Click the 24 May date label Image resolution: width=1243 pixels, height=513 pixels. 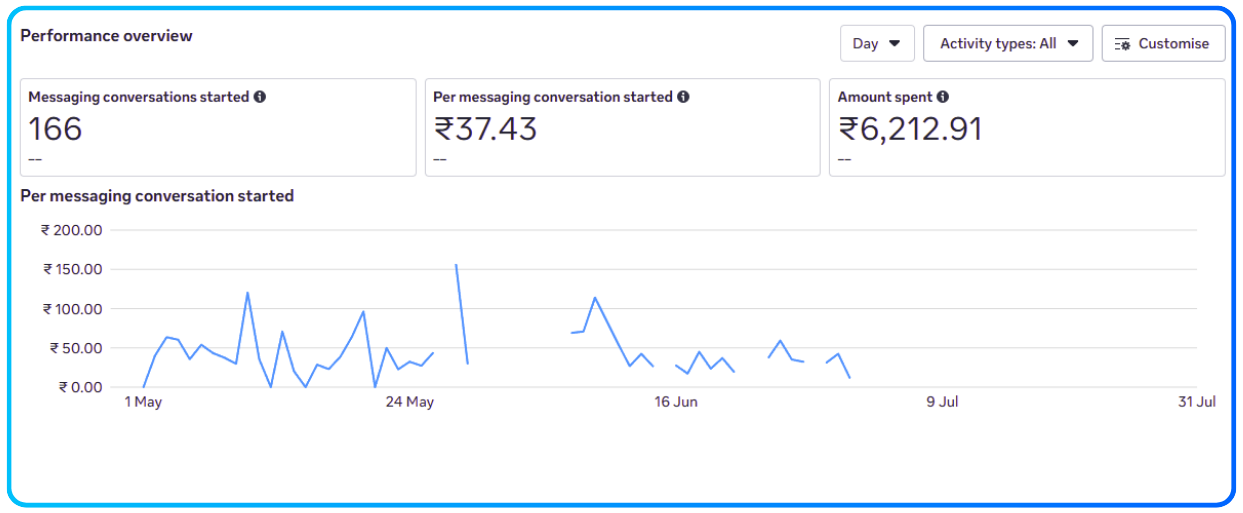point(410,402)
